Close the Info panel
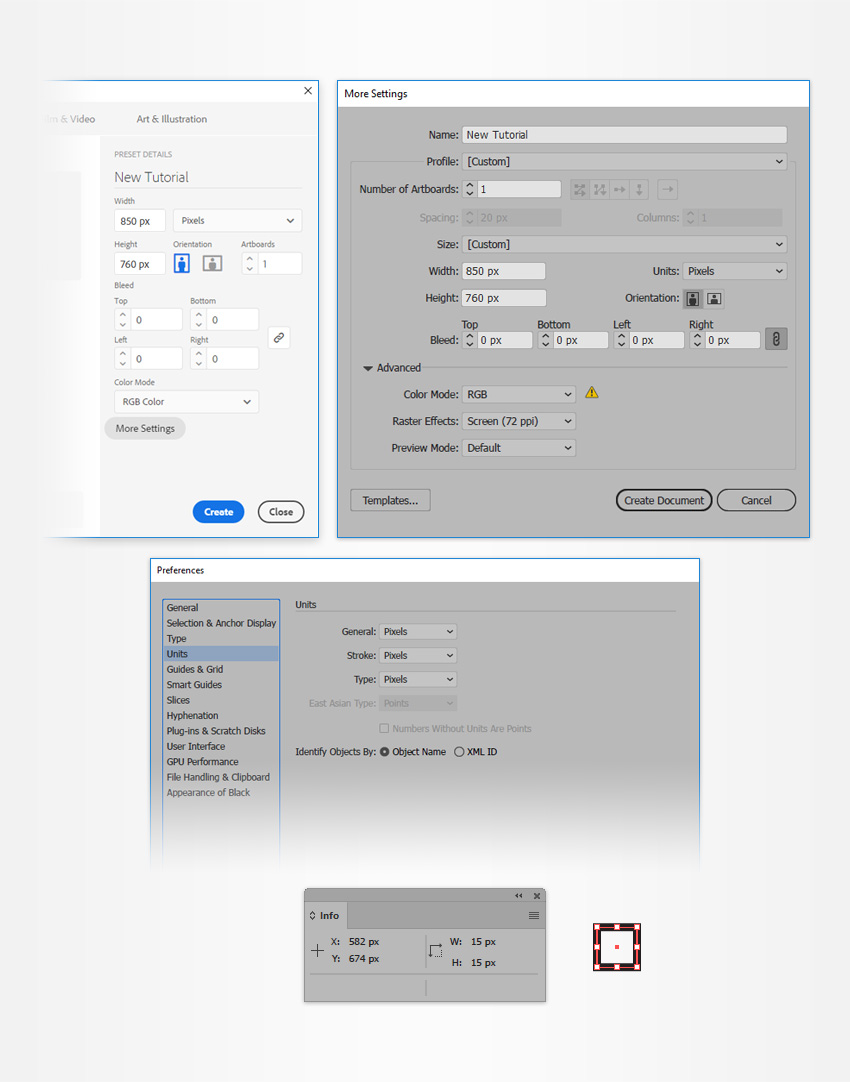 pos(537,896)
